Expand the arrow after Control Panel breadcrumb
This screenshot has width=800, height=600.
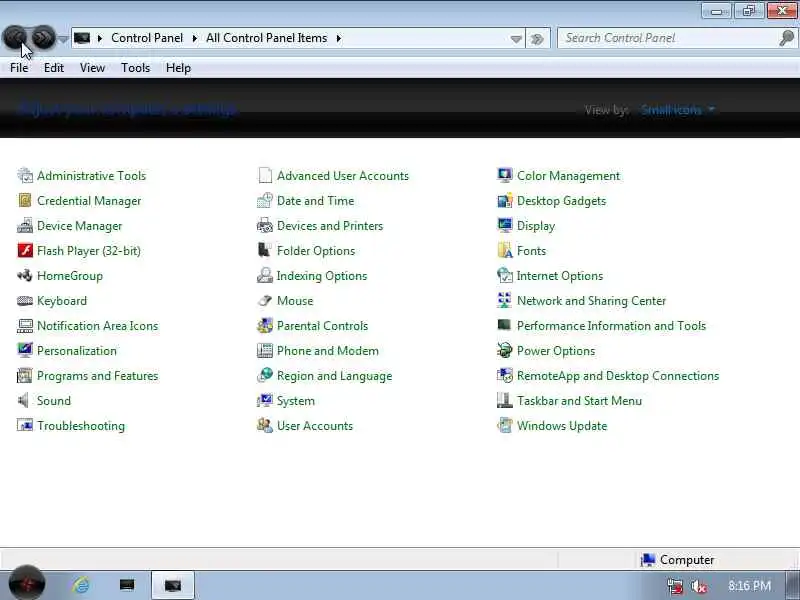click(x=194, y=38)
